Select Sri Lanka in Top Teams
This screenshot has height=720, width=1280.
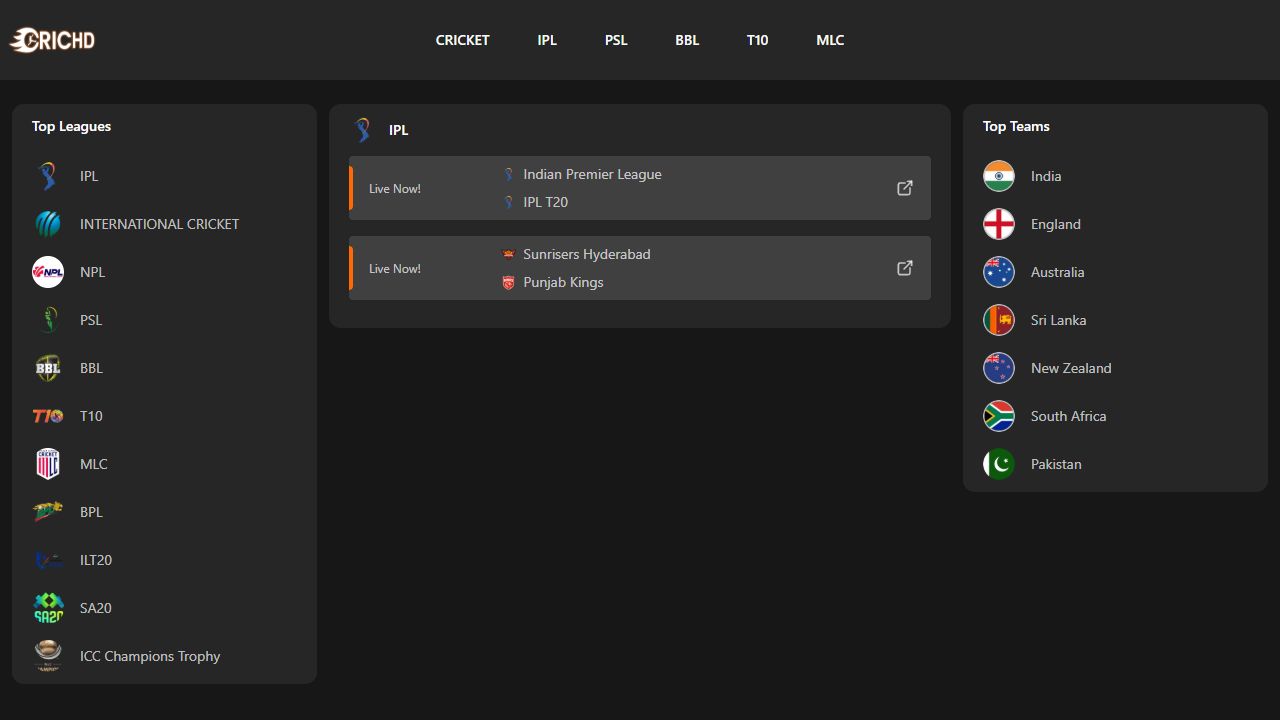(1058, 320)
